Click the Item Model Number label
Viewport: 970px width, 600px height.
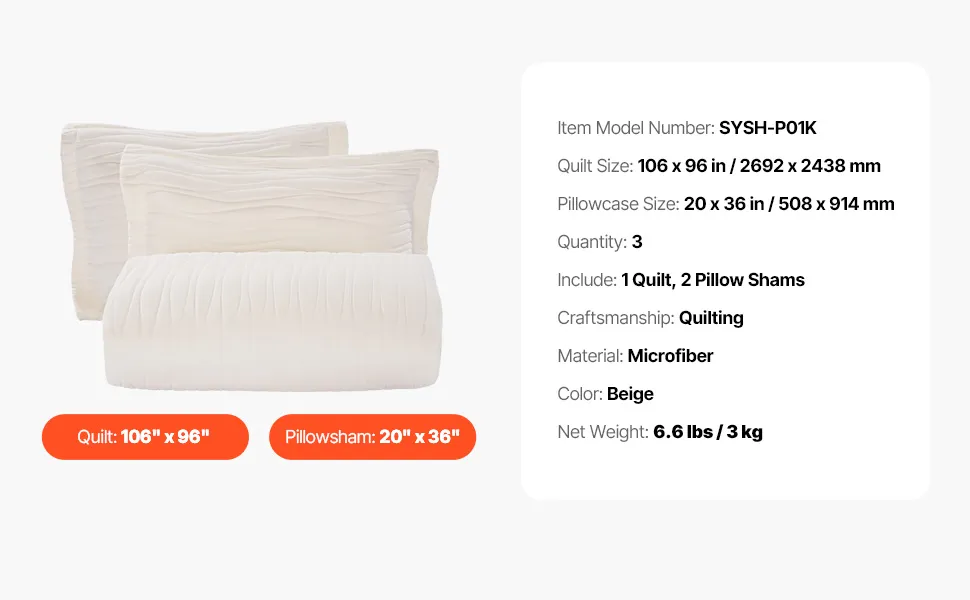[x=636, y=128]
